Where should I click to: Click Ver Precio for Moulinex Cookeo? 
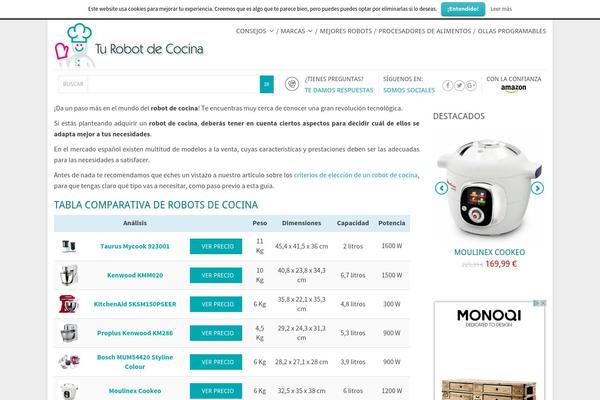[216, 391]
